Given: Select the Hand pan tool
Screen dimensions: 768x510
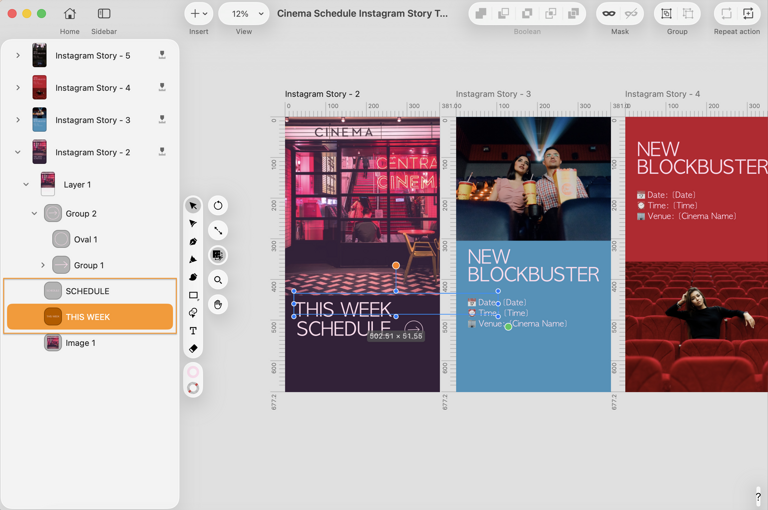Looking at the screenshot, I should [x=218, y=305].
